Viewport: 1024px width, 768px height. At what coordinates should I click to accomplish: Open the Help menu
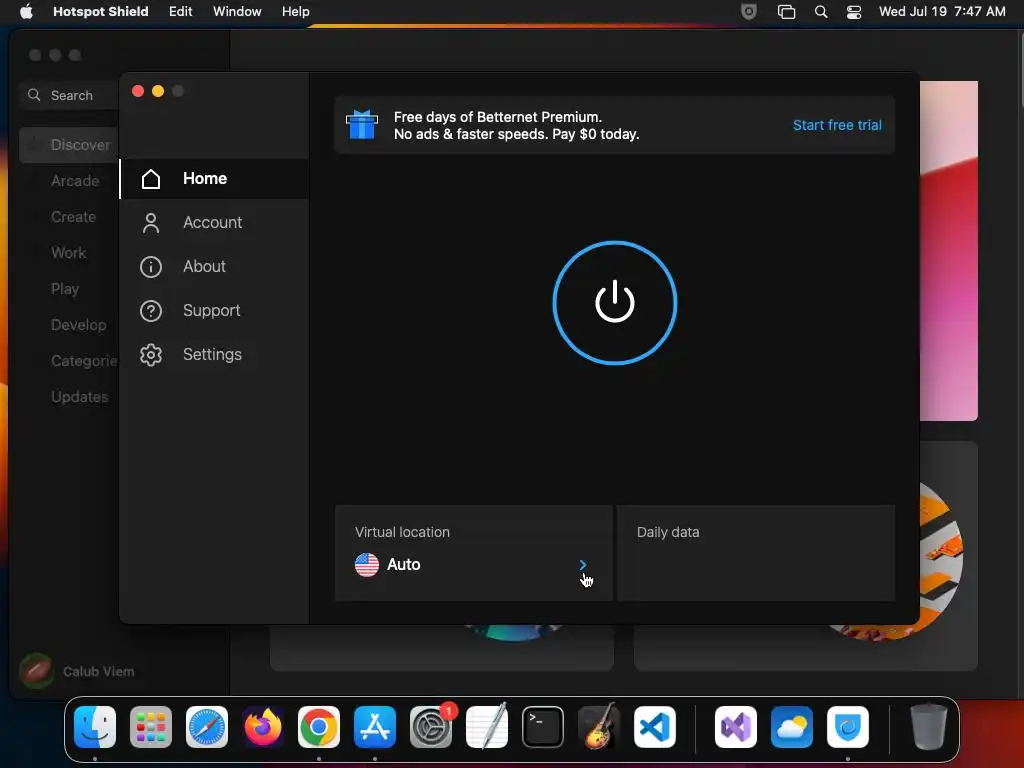[295, 11]
